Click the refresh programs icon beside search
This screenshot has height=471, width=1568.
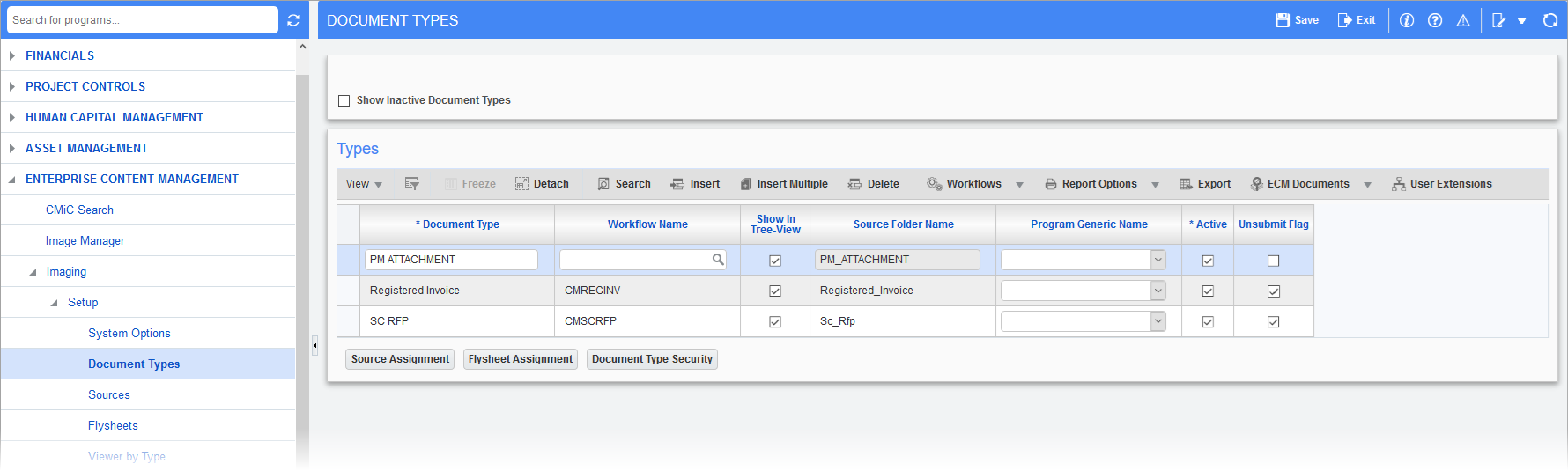coord(293,20)
